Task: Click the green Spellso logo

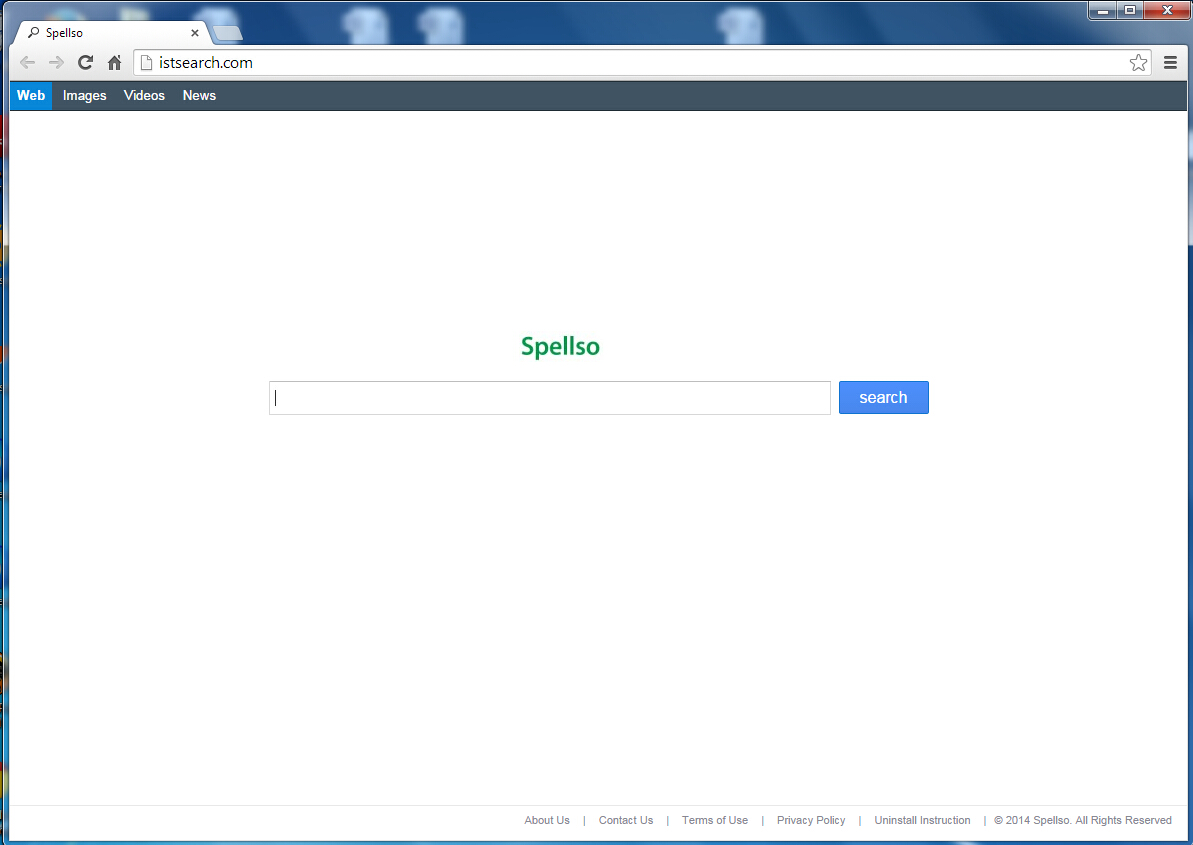Action: click(560, 347)
